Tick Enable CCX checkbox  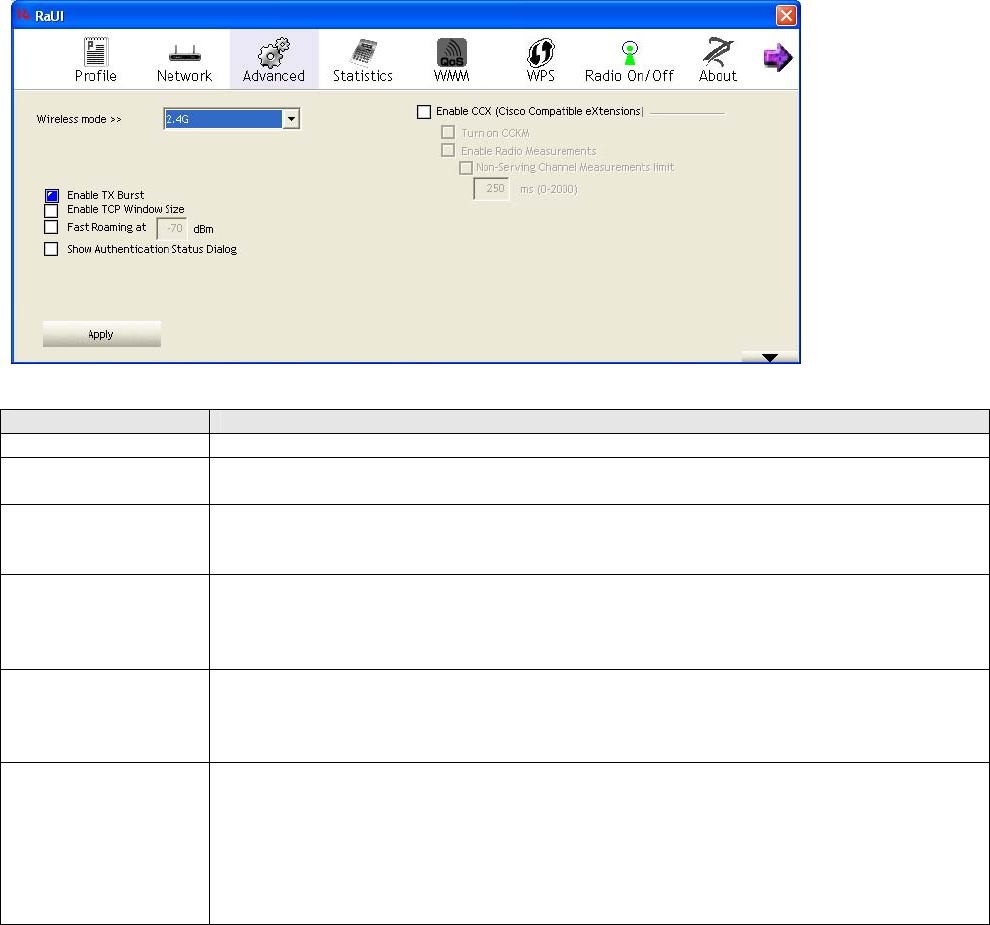point(424,112)
